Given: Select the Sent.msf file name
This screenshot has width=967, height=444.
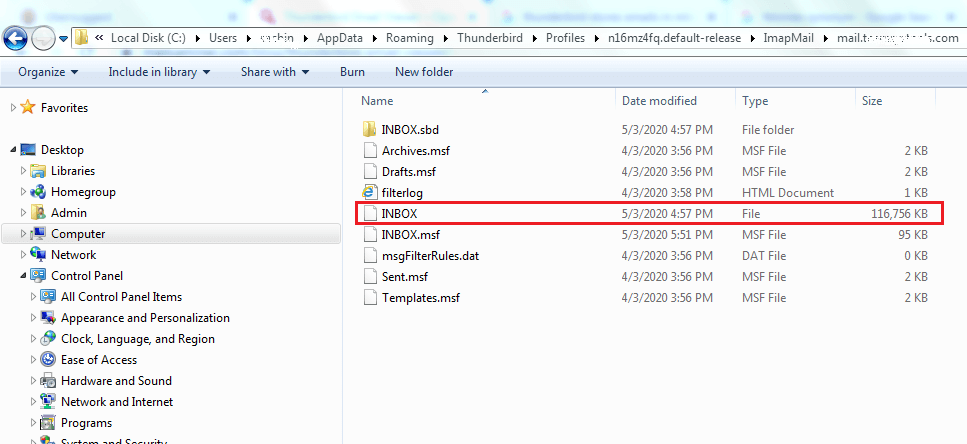Looking at the screenshot, I should coord(405,276).
